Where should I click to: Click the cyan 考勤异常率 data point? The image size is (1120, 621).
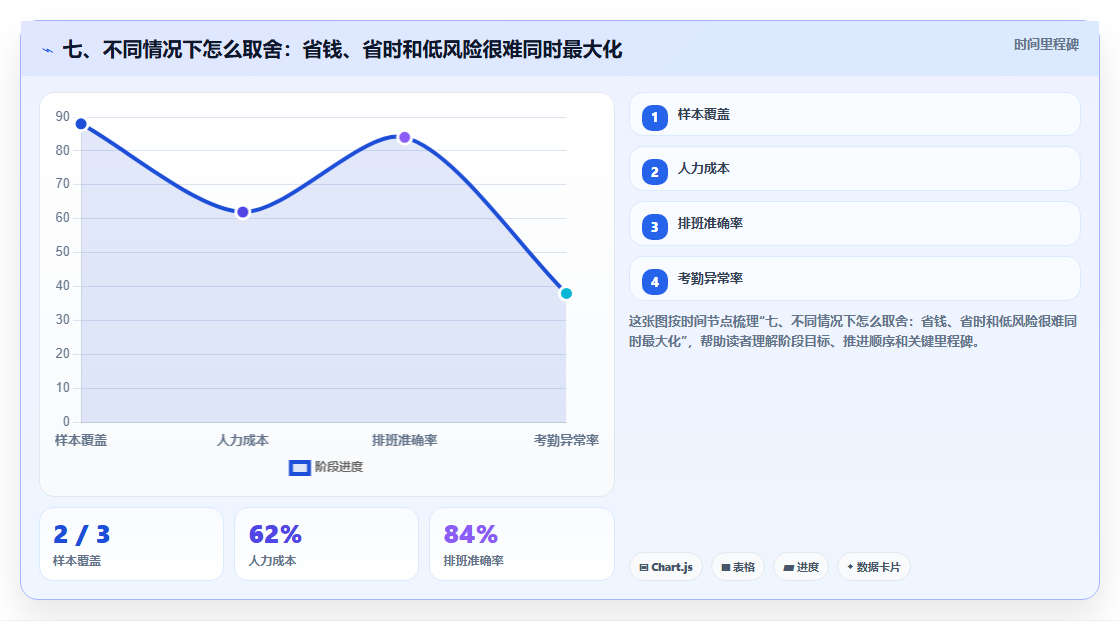click(x=566, y=293)
